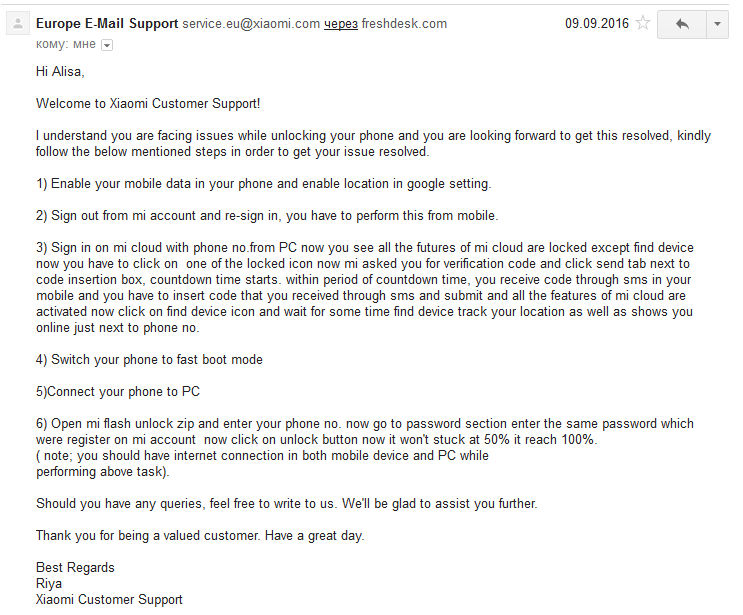
Task: Click the 'Welcome to Xiaomi Customer Support!' line
Action: click(x=148, y=103)
